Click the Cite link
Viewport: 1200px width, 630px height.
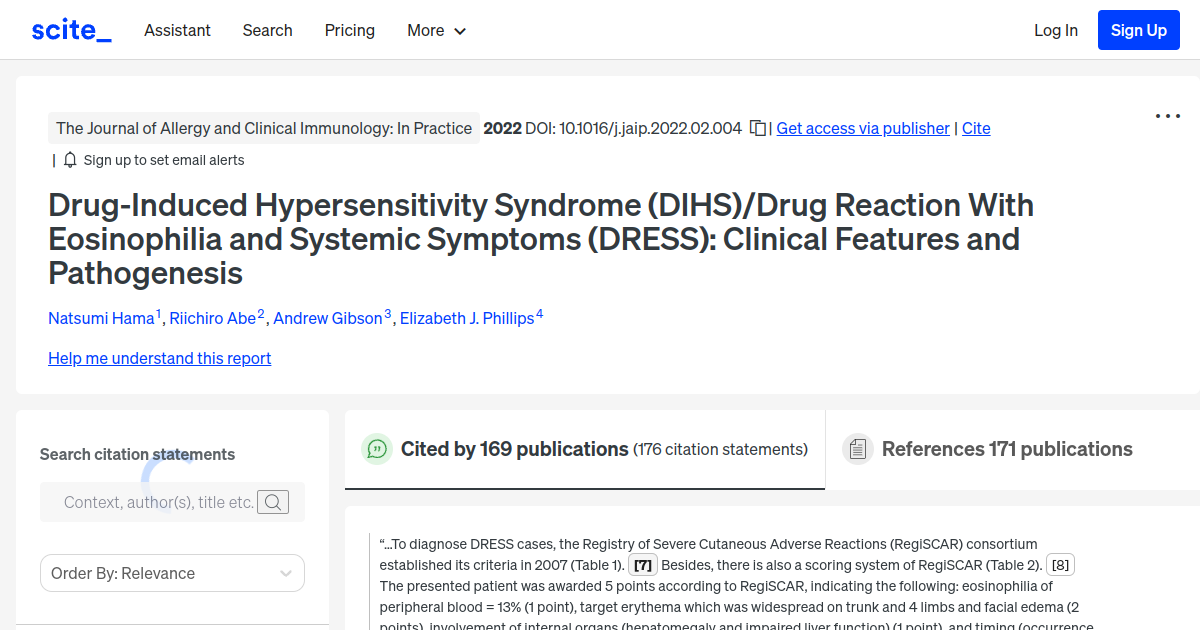(976, 128)
